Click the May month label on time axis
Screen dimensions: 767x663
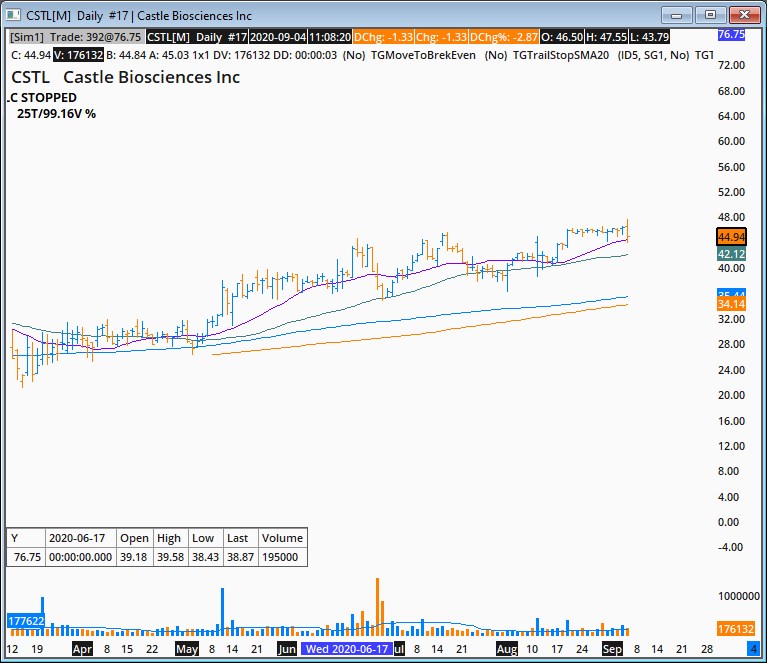pyautogui.click(x=187, y=649)
